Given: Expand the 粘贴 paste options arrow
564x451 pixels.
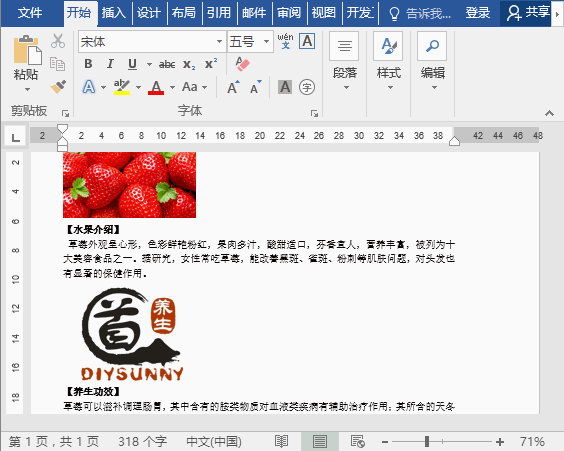Looking at the screenshot, I should [27, 90].
